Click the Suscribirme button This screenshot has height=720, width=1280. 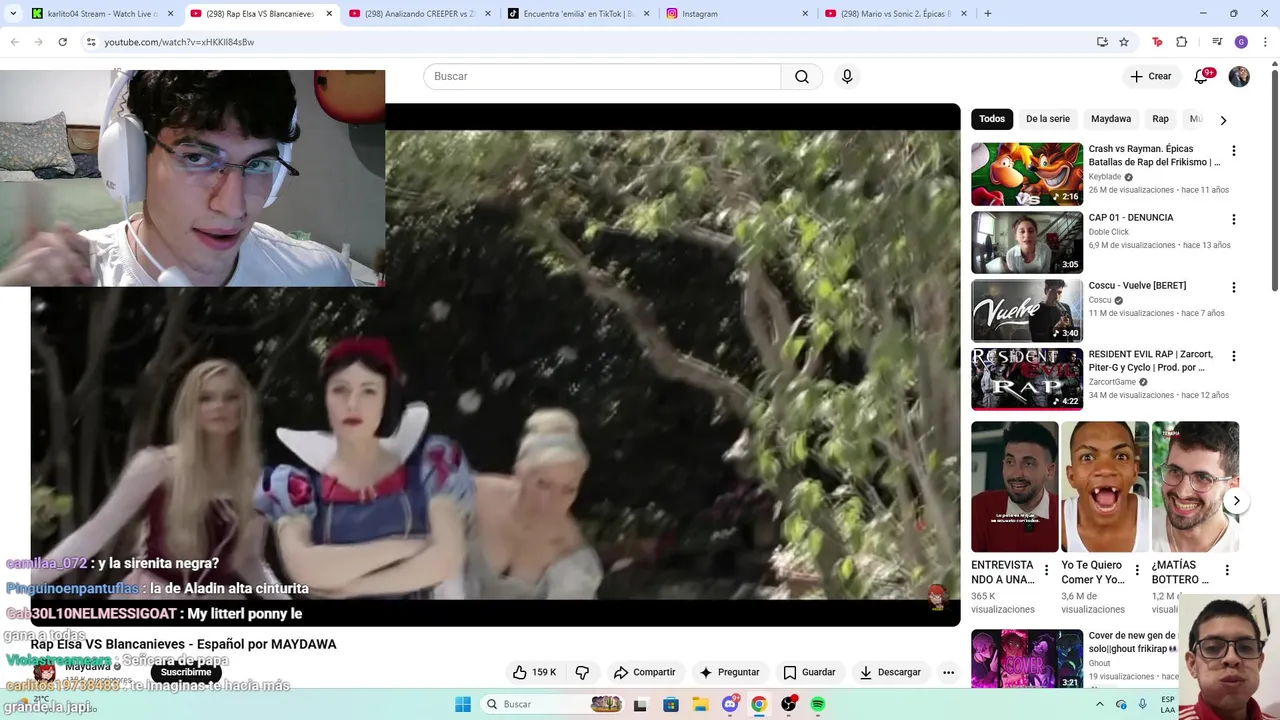[x=186, y=672]
